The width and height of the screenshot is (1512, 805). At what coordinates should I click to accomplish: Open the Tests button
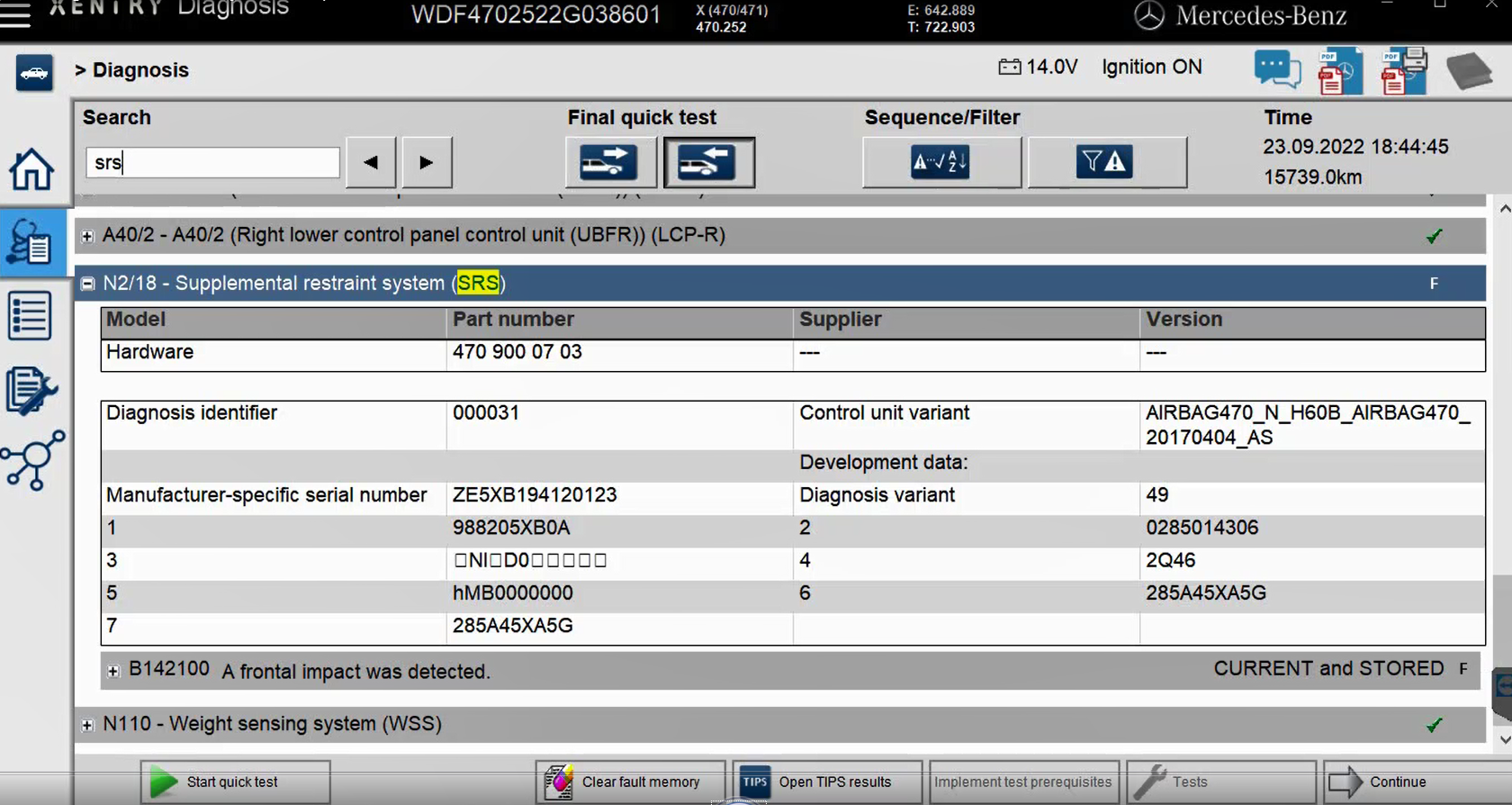[x=1220, y=782]
